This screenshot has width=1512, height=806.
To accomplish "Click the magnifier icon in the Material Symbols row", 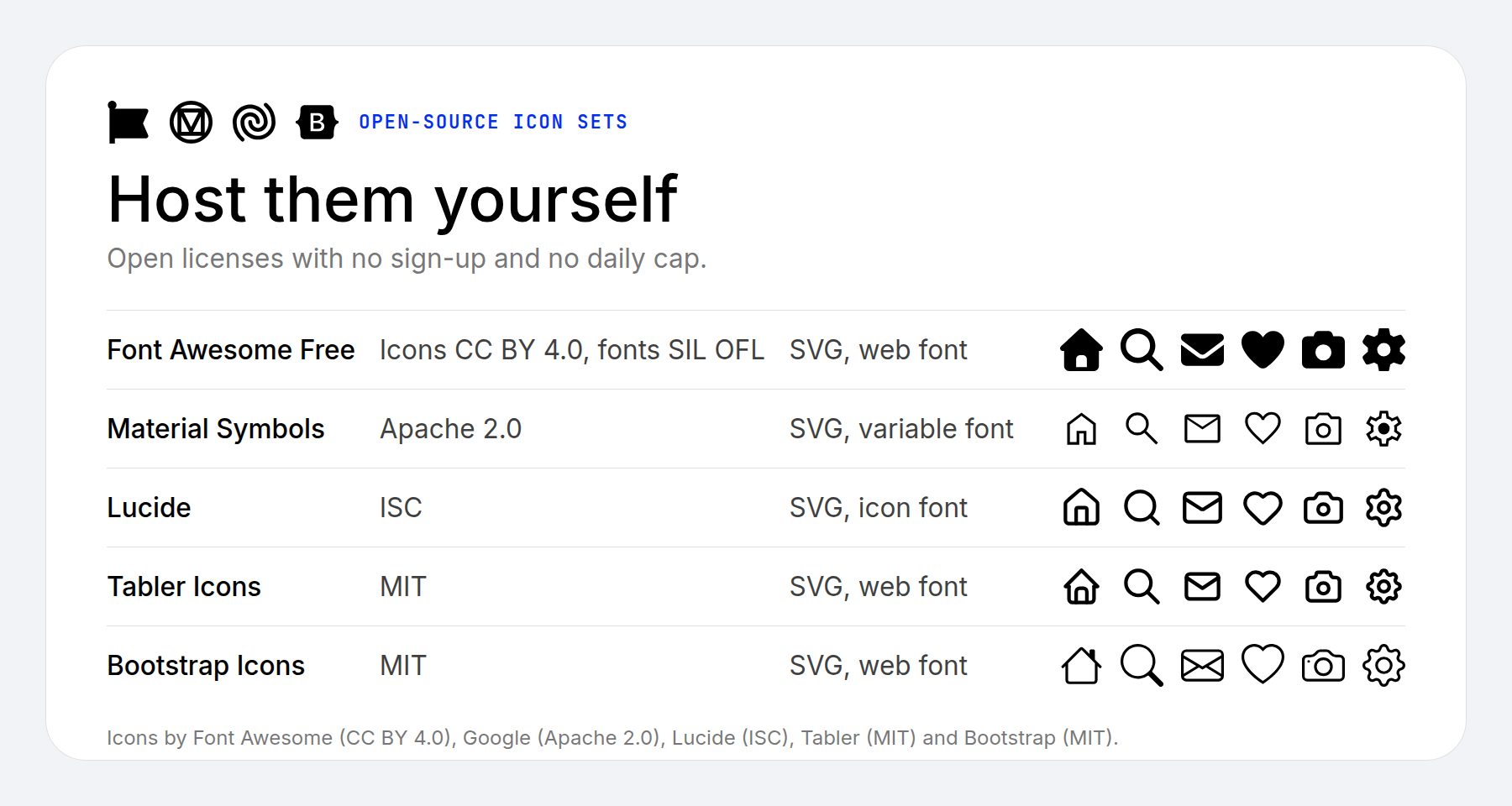I will click(x=1142, y=429).
